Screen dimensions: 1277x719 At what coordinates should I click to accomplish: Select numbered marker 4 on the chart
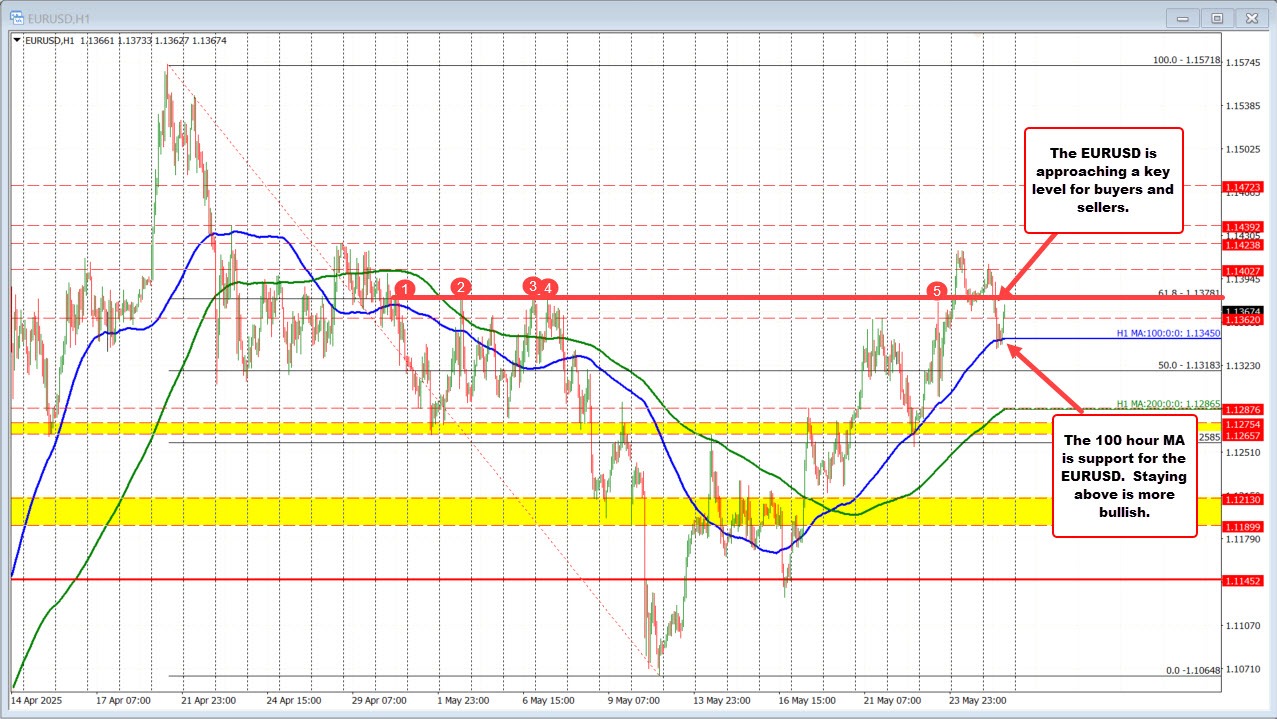[548, 287]
